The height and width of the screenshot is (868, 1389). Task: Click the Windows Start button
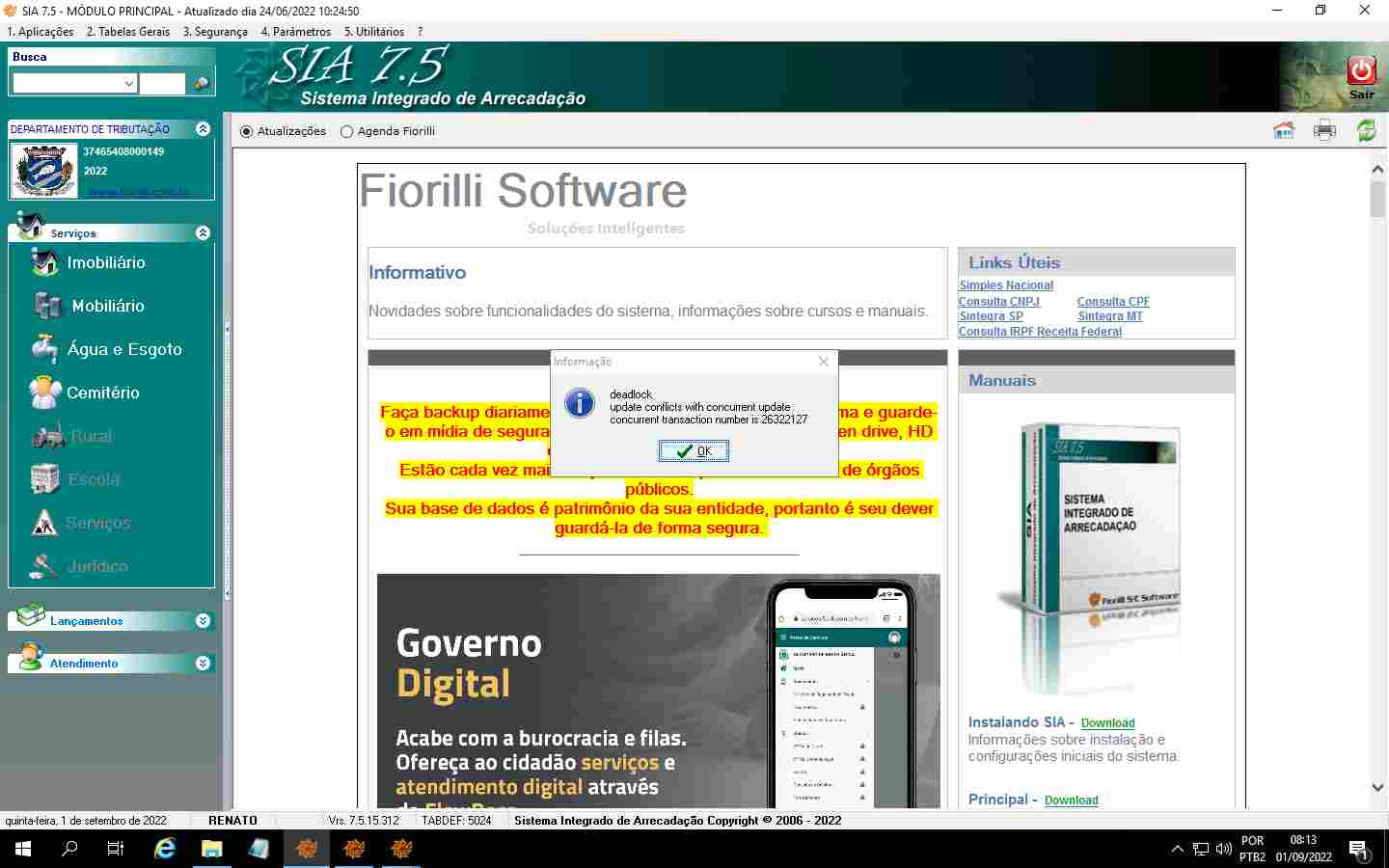(x=23, y=849)
